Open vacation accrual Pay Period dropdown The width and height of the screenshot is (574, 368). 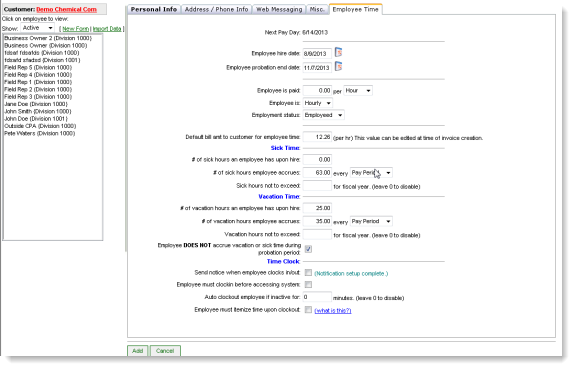click(371, 221)
